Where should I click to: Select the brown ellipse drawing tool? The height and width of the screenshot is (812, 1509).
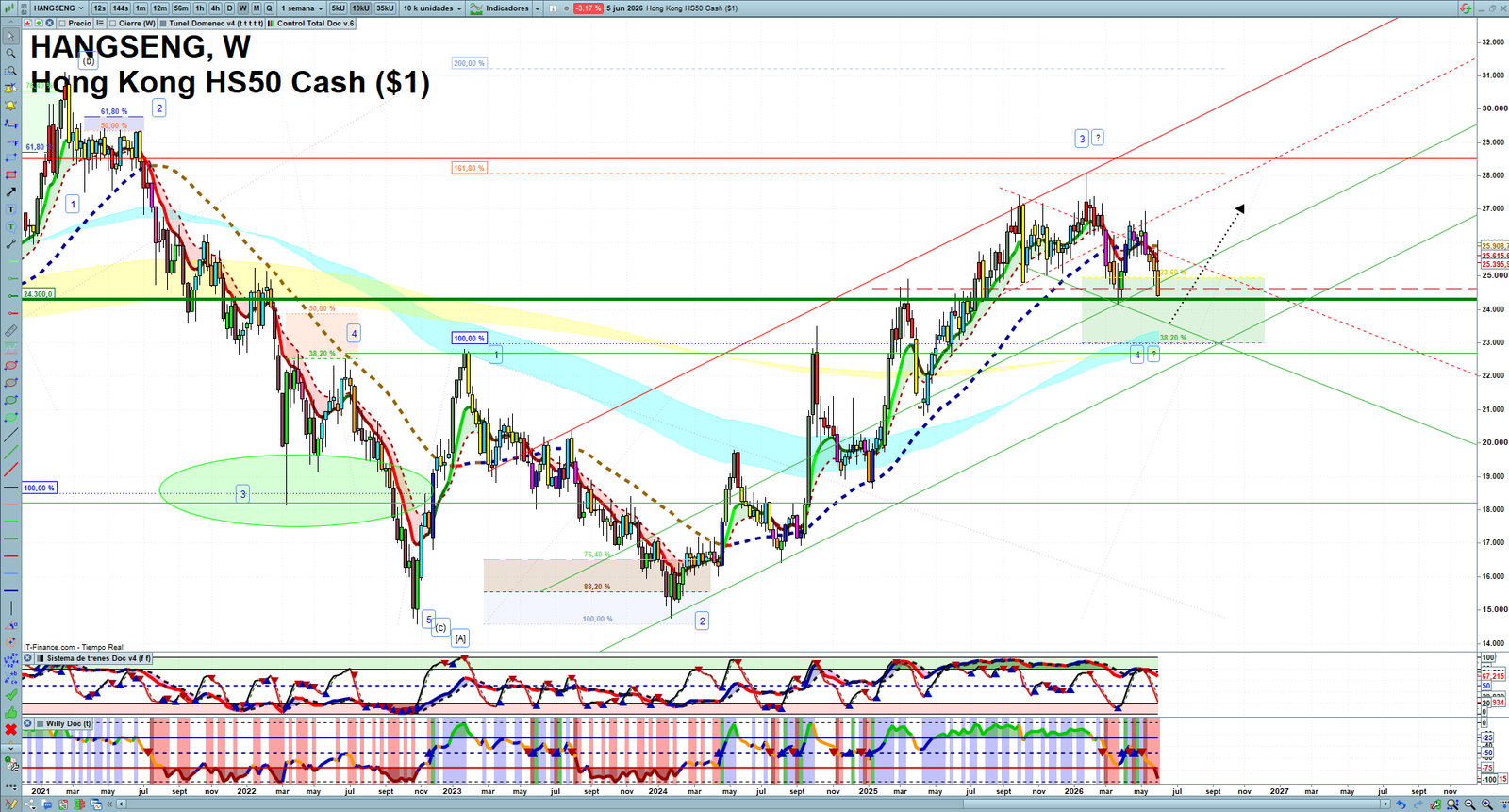11,383
